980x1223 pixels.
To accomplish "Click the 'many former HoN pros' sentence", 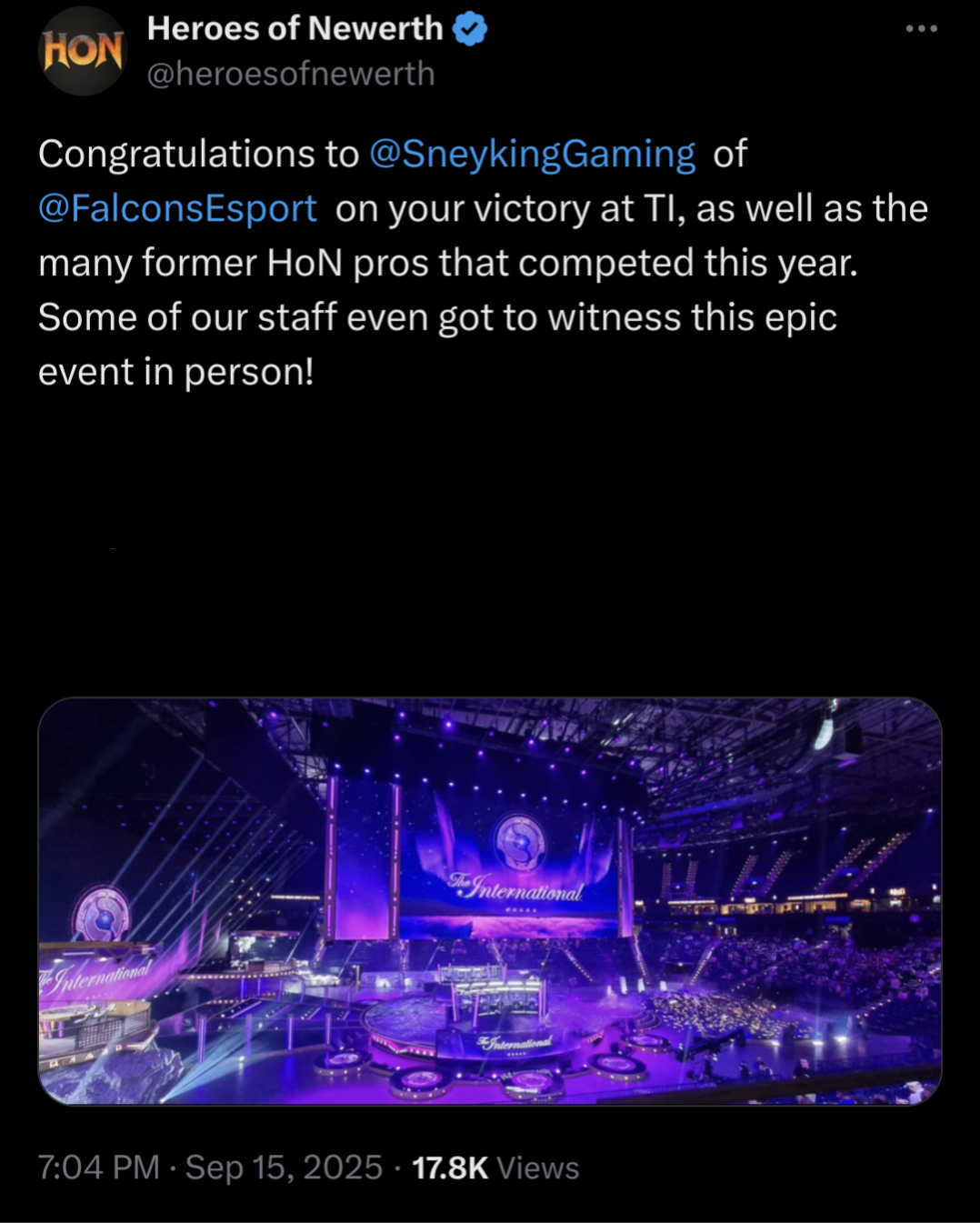I will tap(447, 263).
